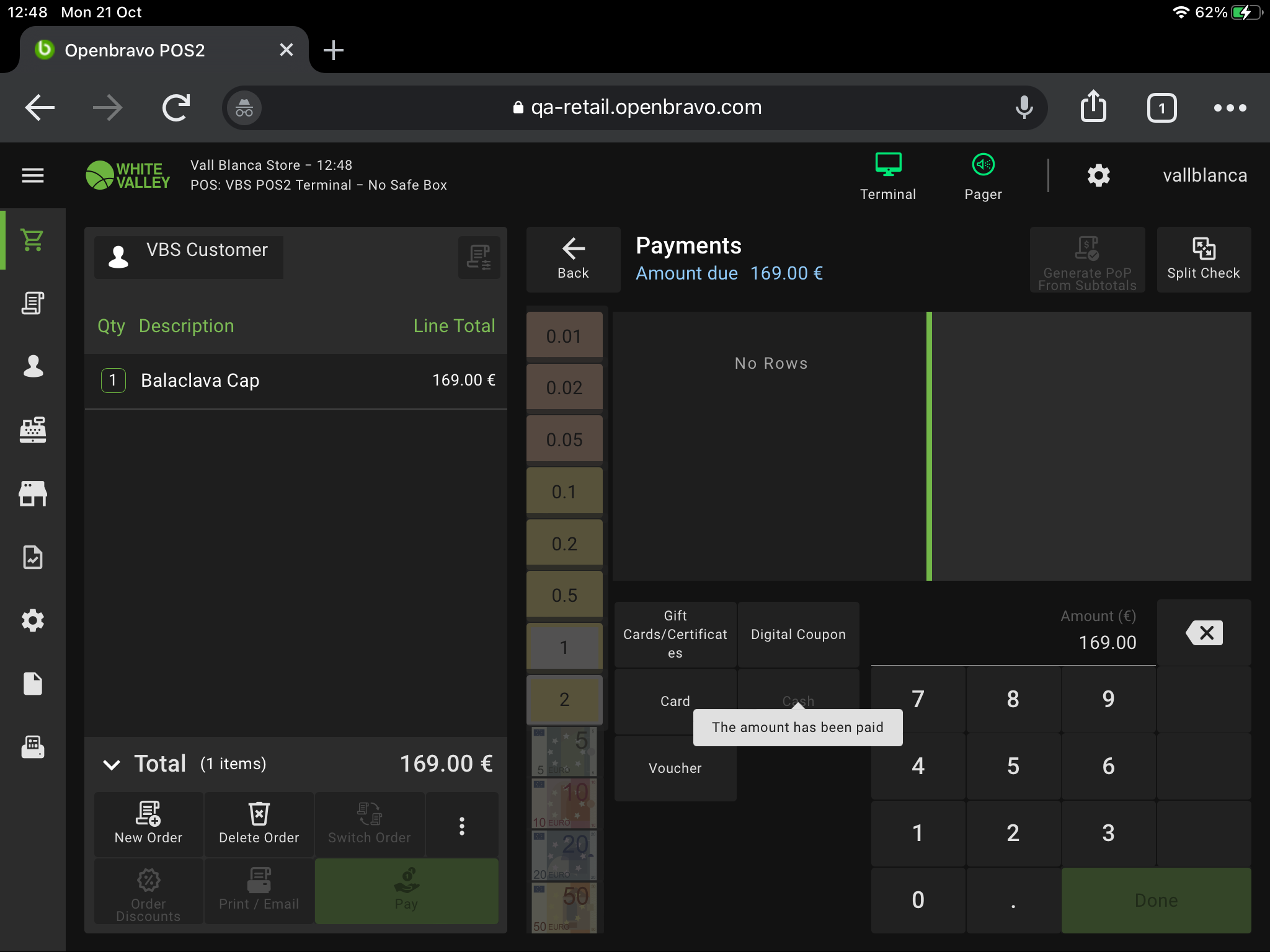Open browser three-dot options menu
This screenshot has height=952, width=1270.
pyautogui.click(x=1230, y=108)
